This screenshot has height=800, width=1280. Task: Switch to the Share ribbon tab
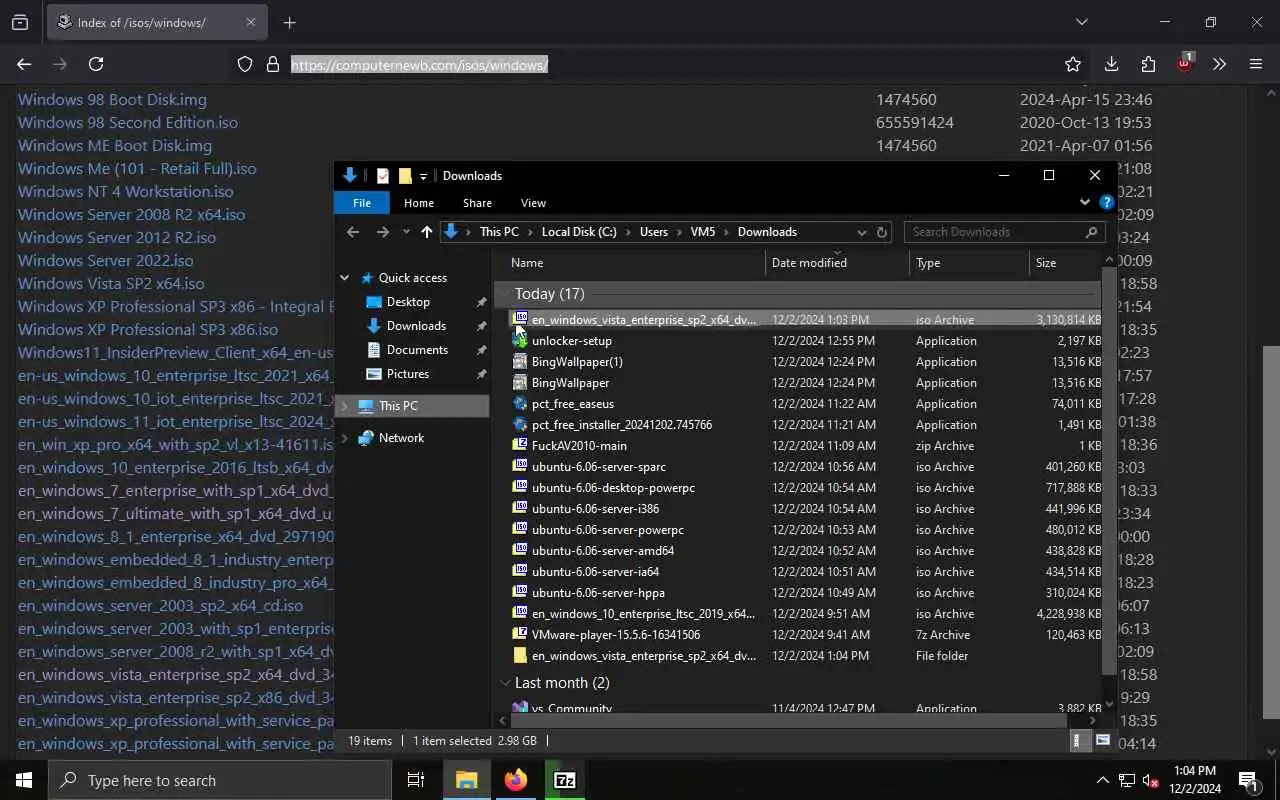(477, 203)
